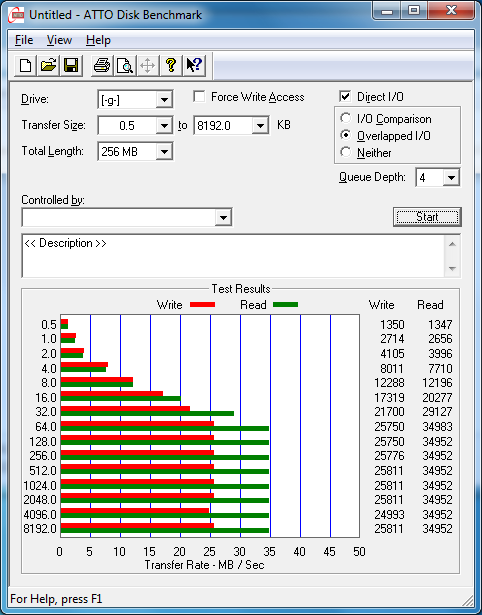Click the write value 17319

389,398
